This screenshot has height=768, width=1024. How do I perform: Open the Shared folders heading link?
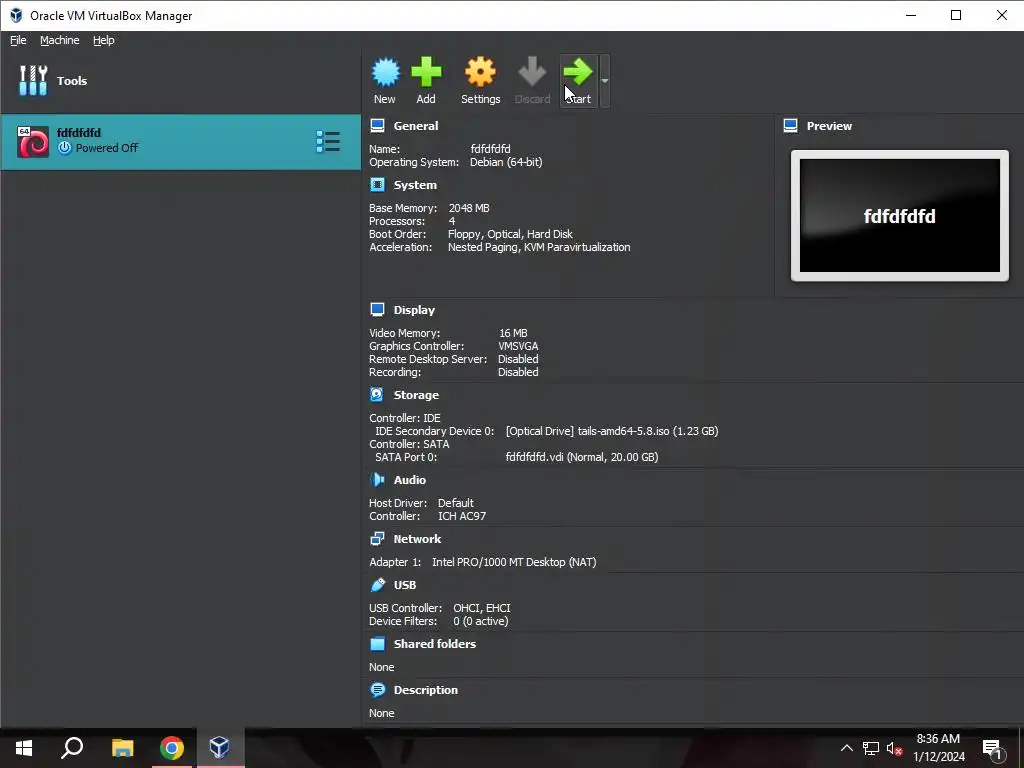pos(435,644)
